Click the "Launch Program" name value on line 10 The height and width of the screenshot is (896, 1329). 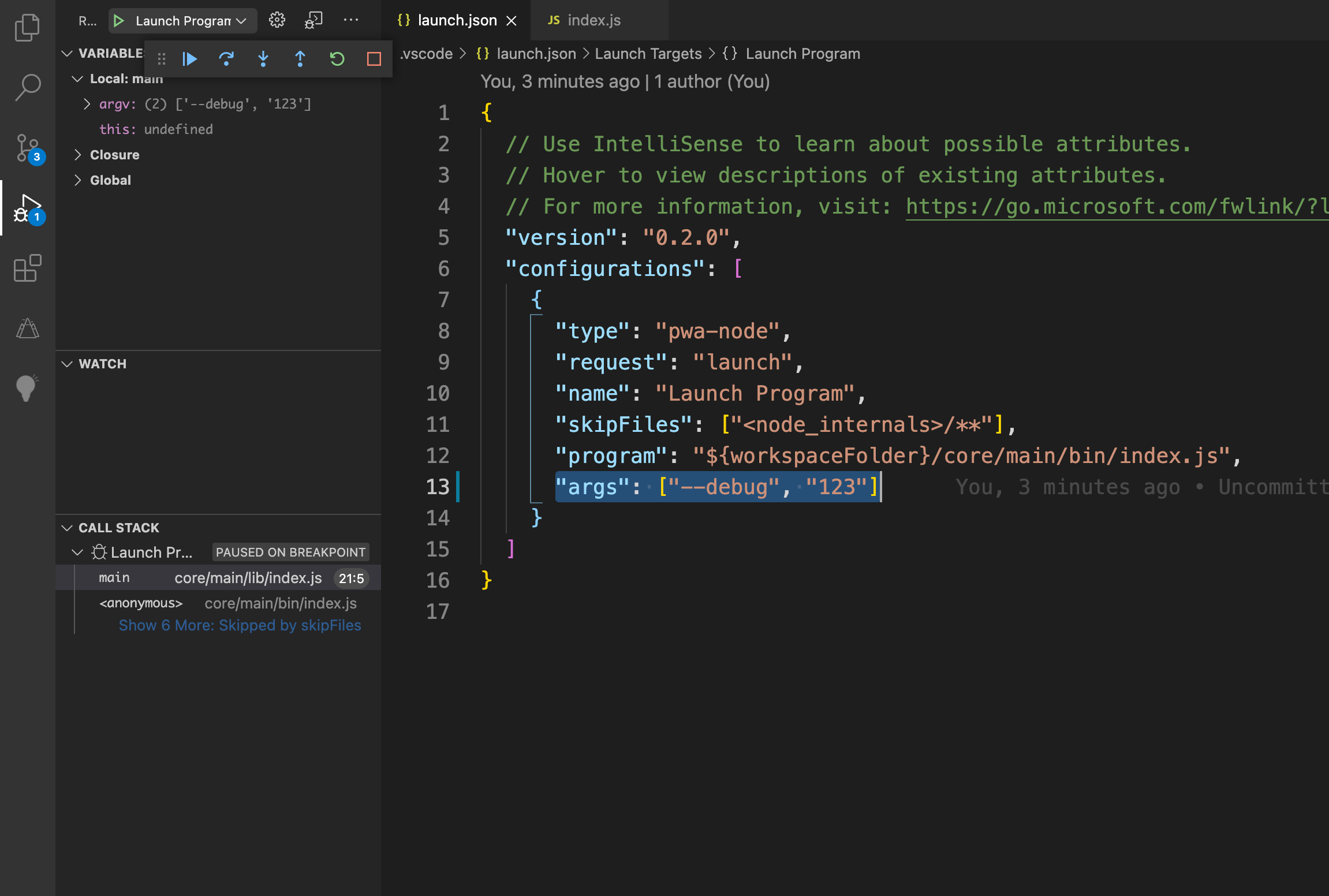click(755, 394)
